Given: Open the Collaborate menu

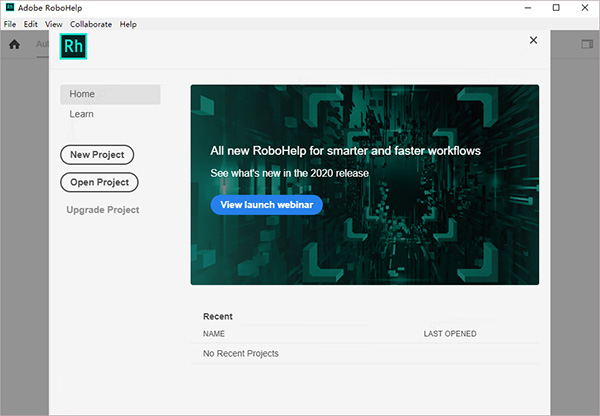Looking at the screenshot, I should 91,24.
